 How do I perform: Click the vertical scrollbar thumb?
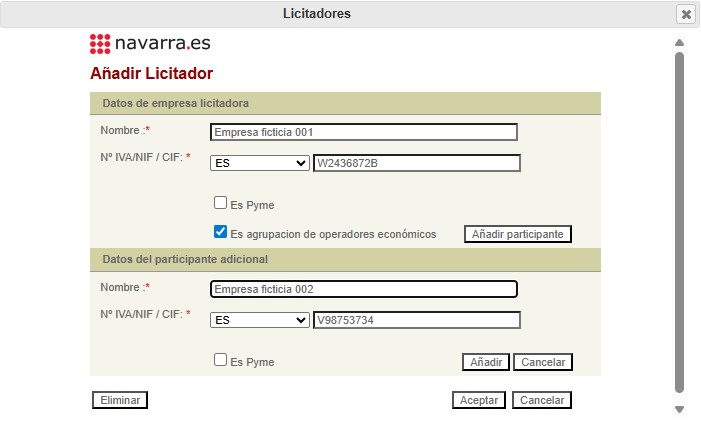(x=680, y=223)
